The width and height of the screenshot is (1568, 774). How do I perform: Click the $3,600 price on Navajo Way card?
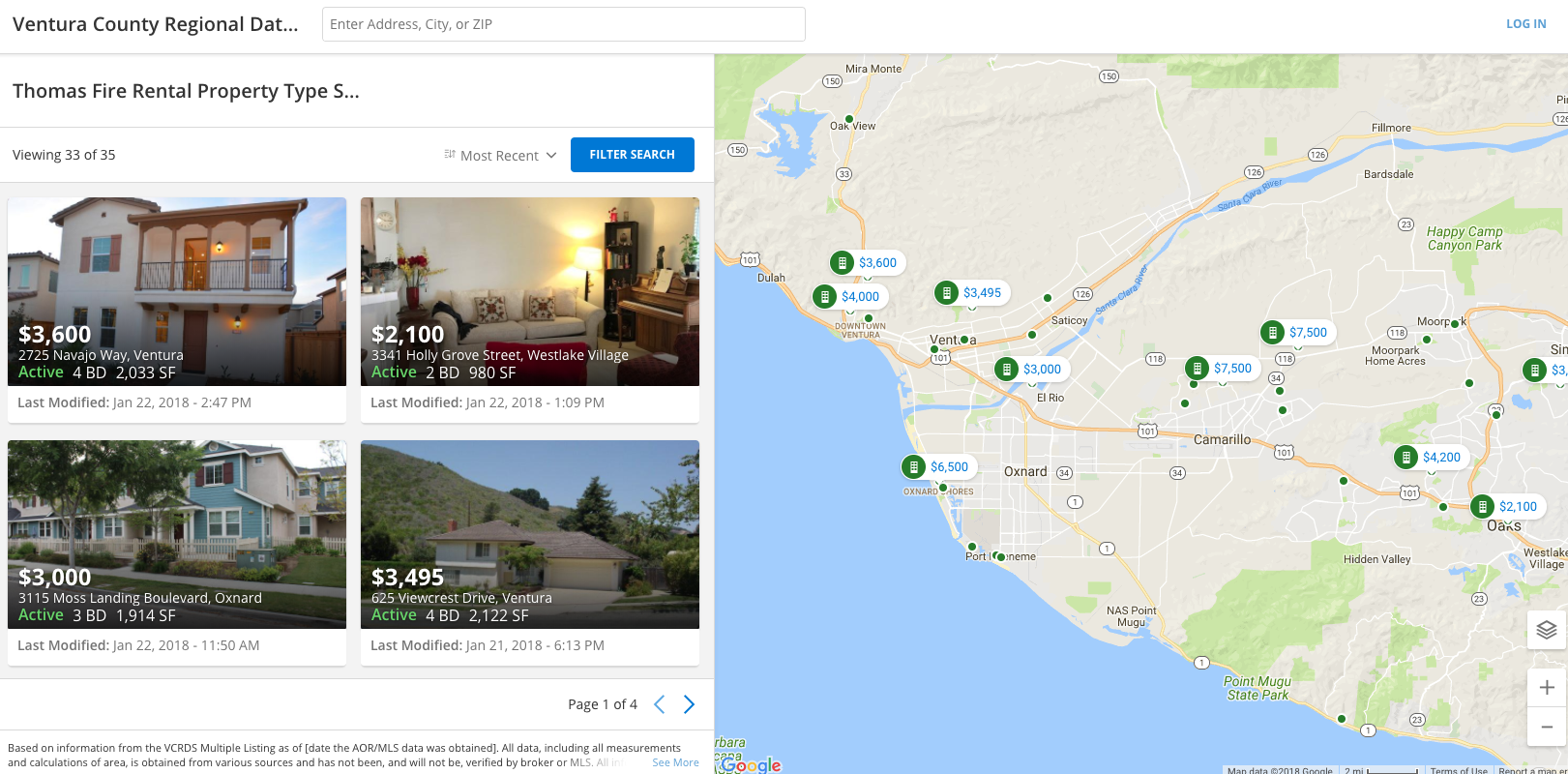click(55, 335)
